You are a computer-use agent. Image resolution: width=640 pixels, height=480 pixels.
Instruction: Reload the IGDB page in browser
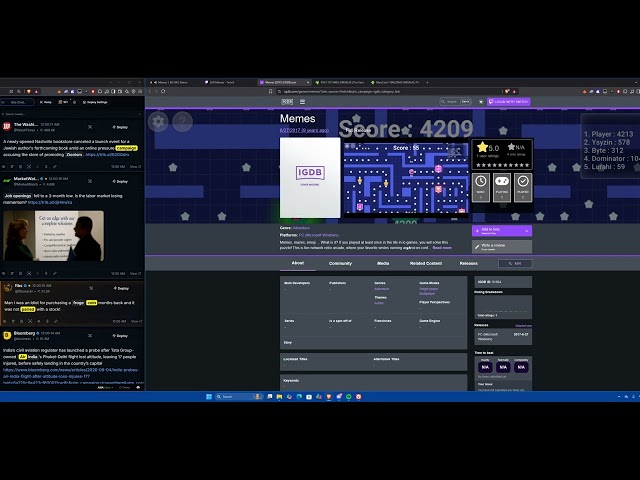coord(163,91)
